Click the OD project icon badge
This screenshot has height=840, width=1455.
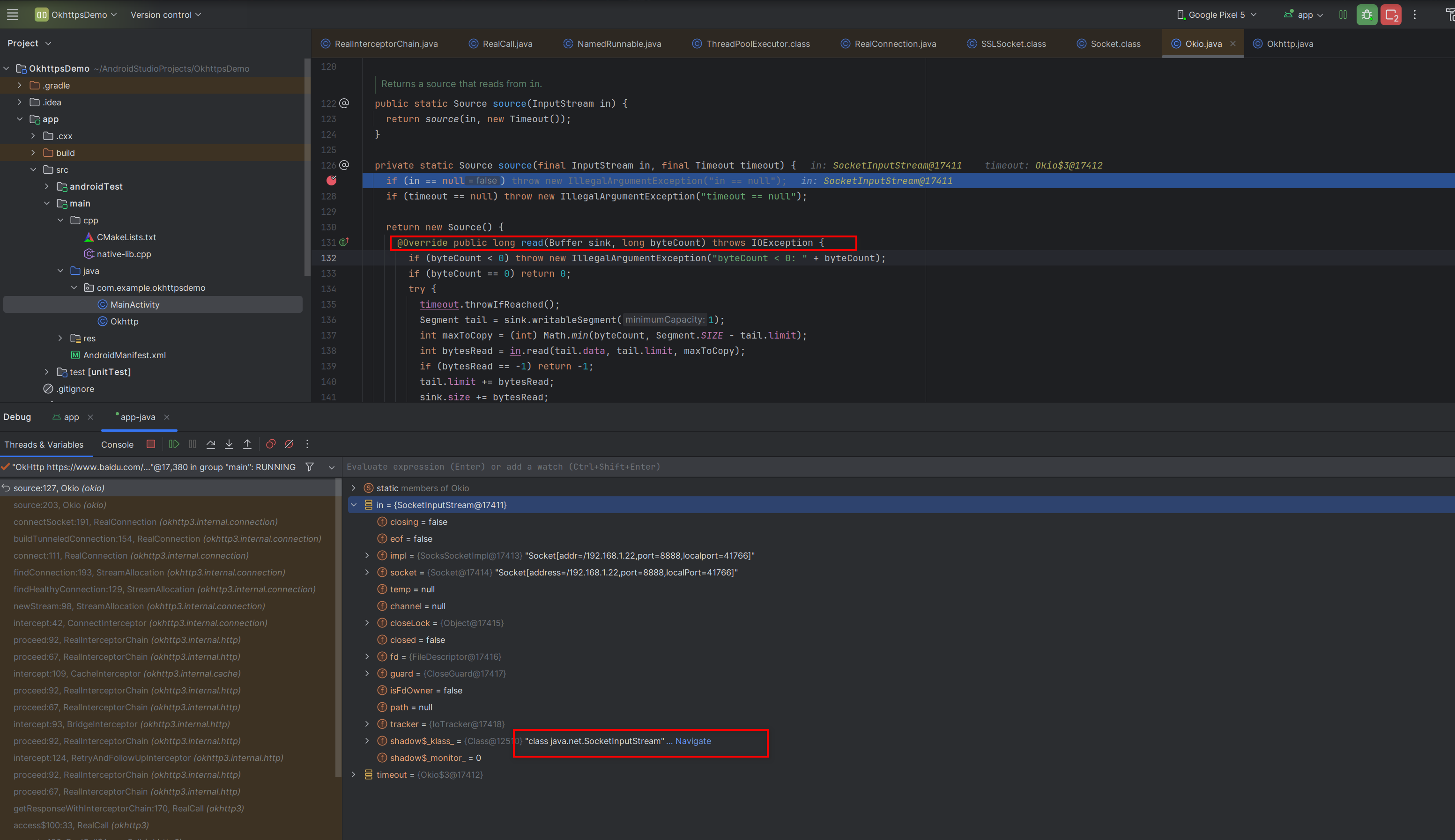[x=42, y=15]
